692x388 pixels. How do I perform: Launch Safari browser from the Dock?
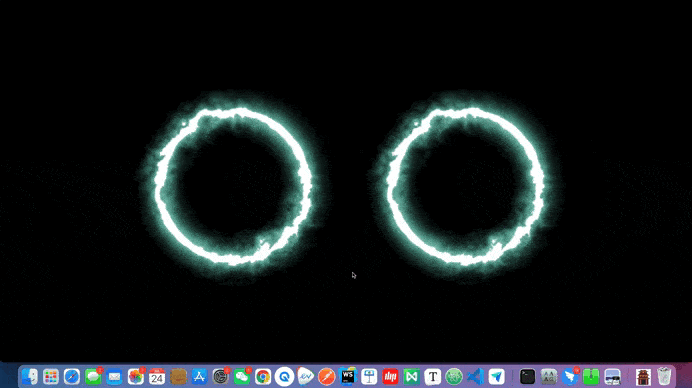coord(71,377)
